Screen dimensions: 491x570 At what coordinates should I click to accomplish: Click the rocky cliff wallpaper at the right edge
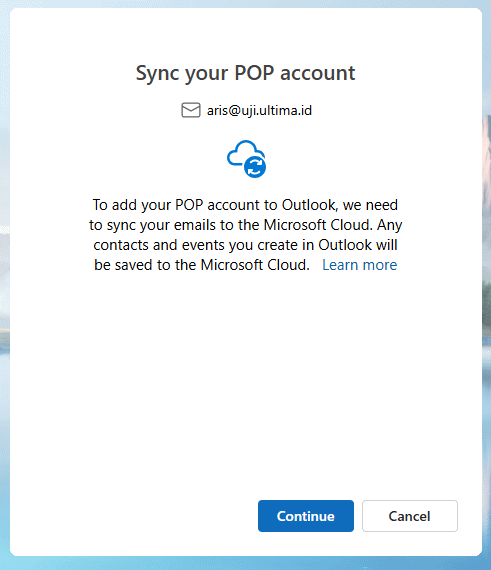pos(487,218)
